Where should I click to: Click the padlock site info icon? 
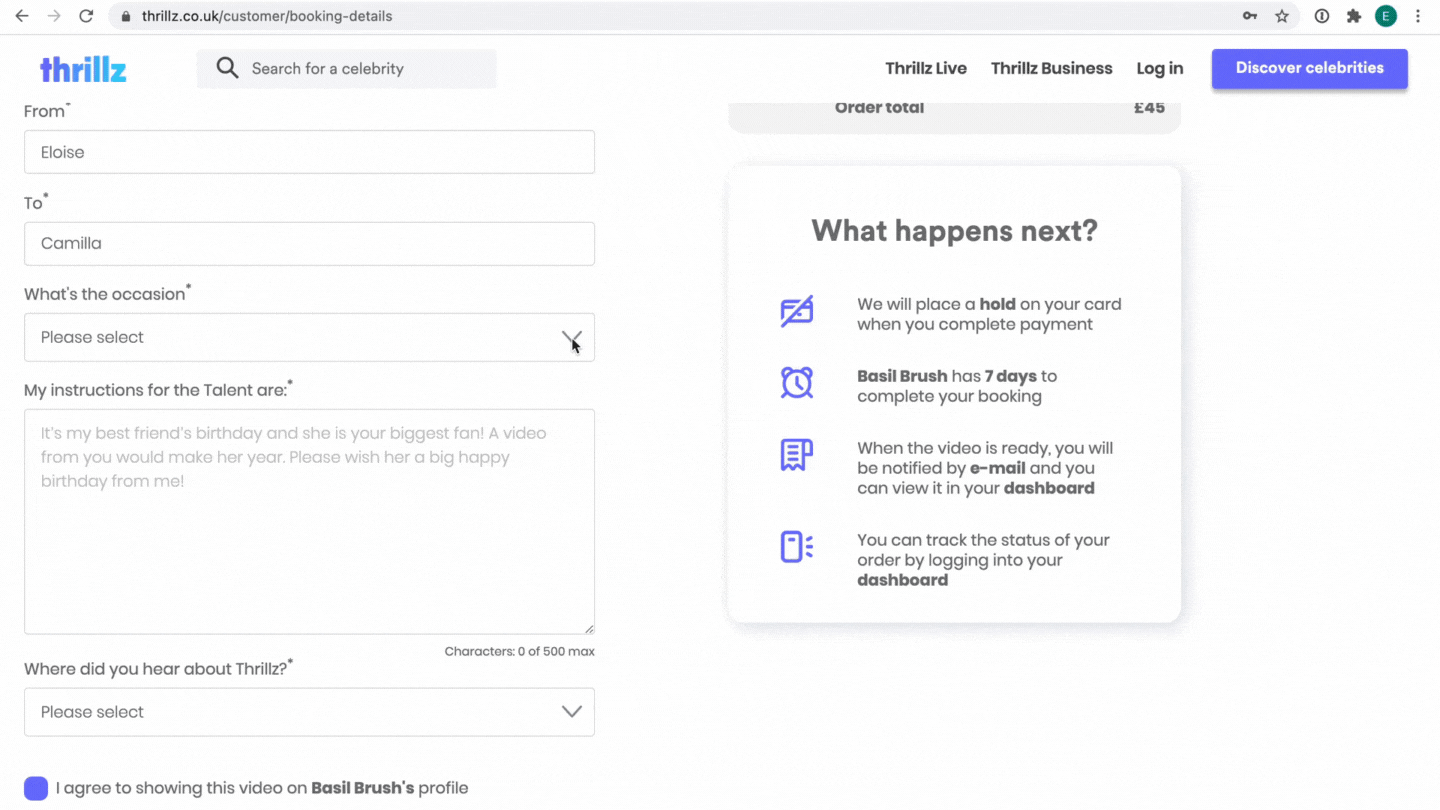click(x=126, y=16)
